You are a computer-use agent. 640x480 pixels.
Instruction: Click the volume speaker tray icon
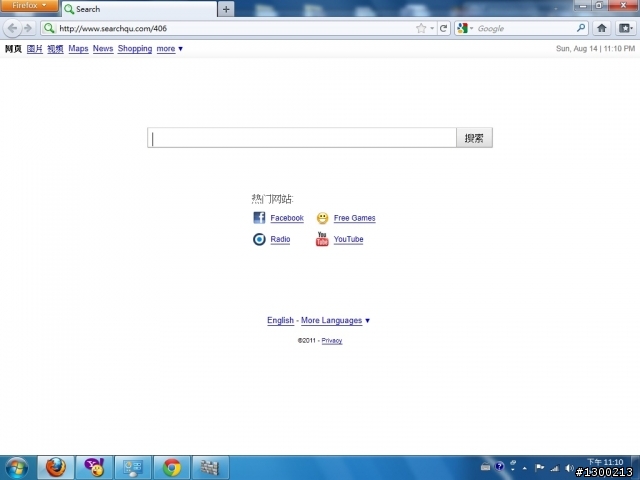pyautogui.click(x=569, y=468)
